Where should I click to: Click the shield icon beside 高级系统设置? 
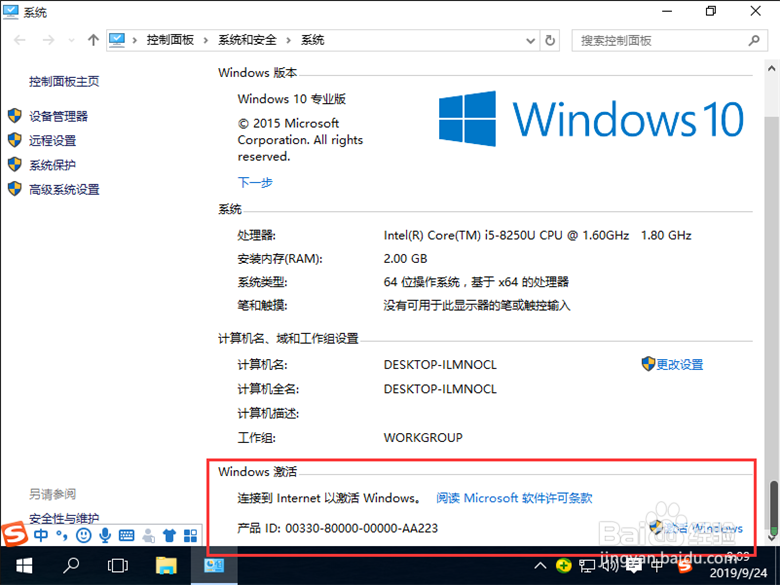click(x=15, y=189)
